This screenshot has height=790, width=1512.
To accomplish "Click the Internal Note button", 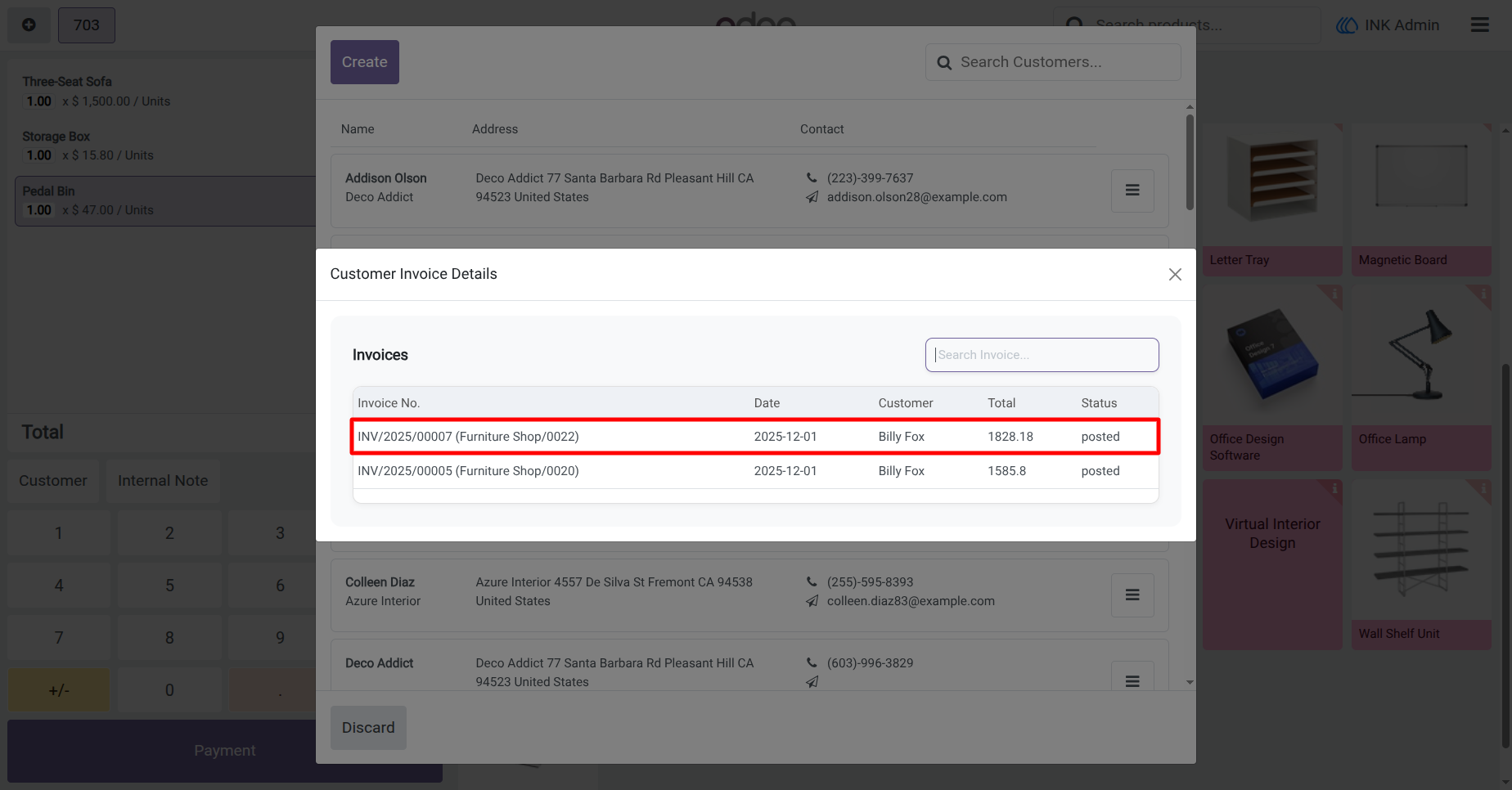I will tap(163, 481).
